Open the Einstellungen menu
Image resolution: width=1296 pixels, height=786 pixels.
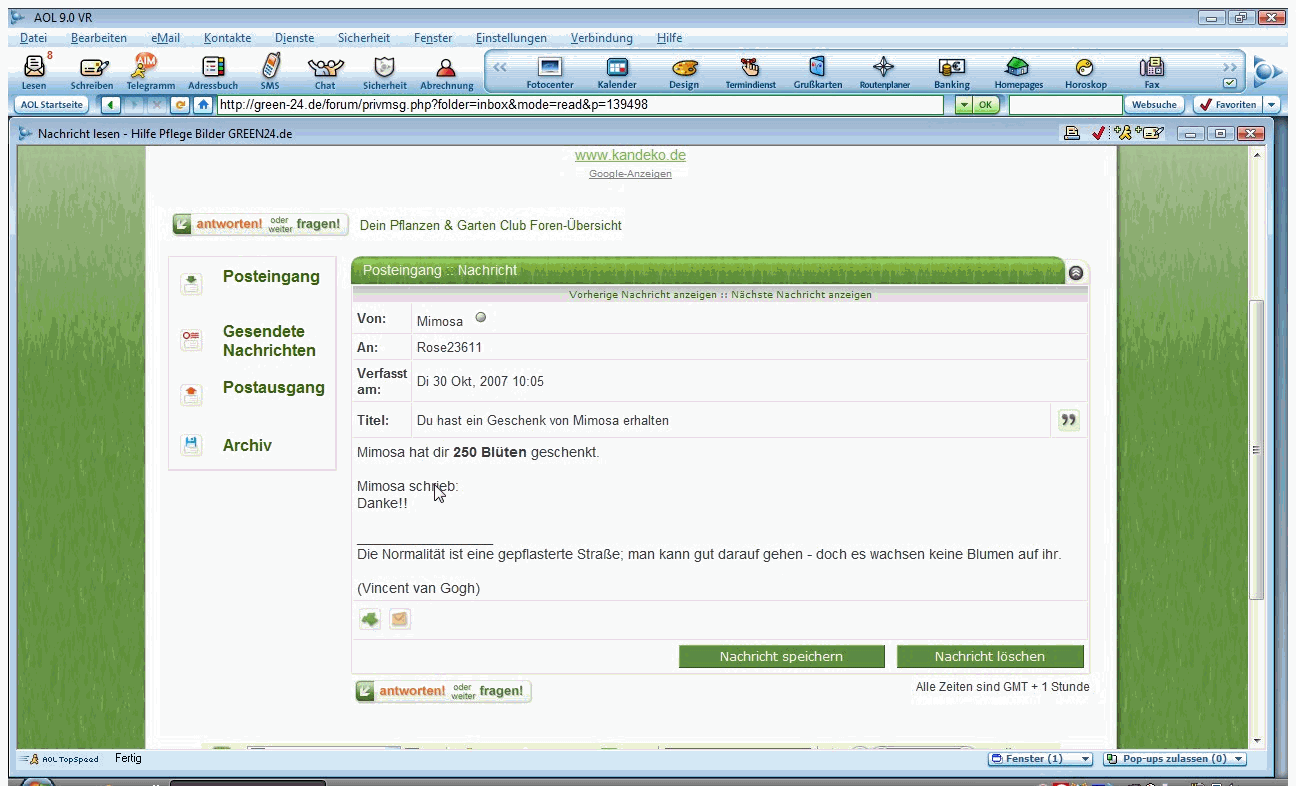pos(511,38)
